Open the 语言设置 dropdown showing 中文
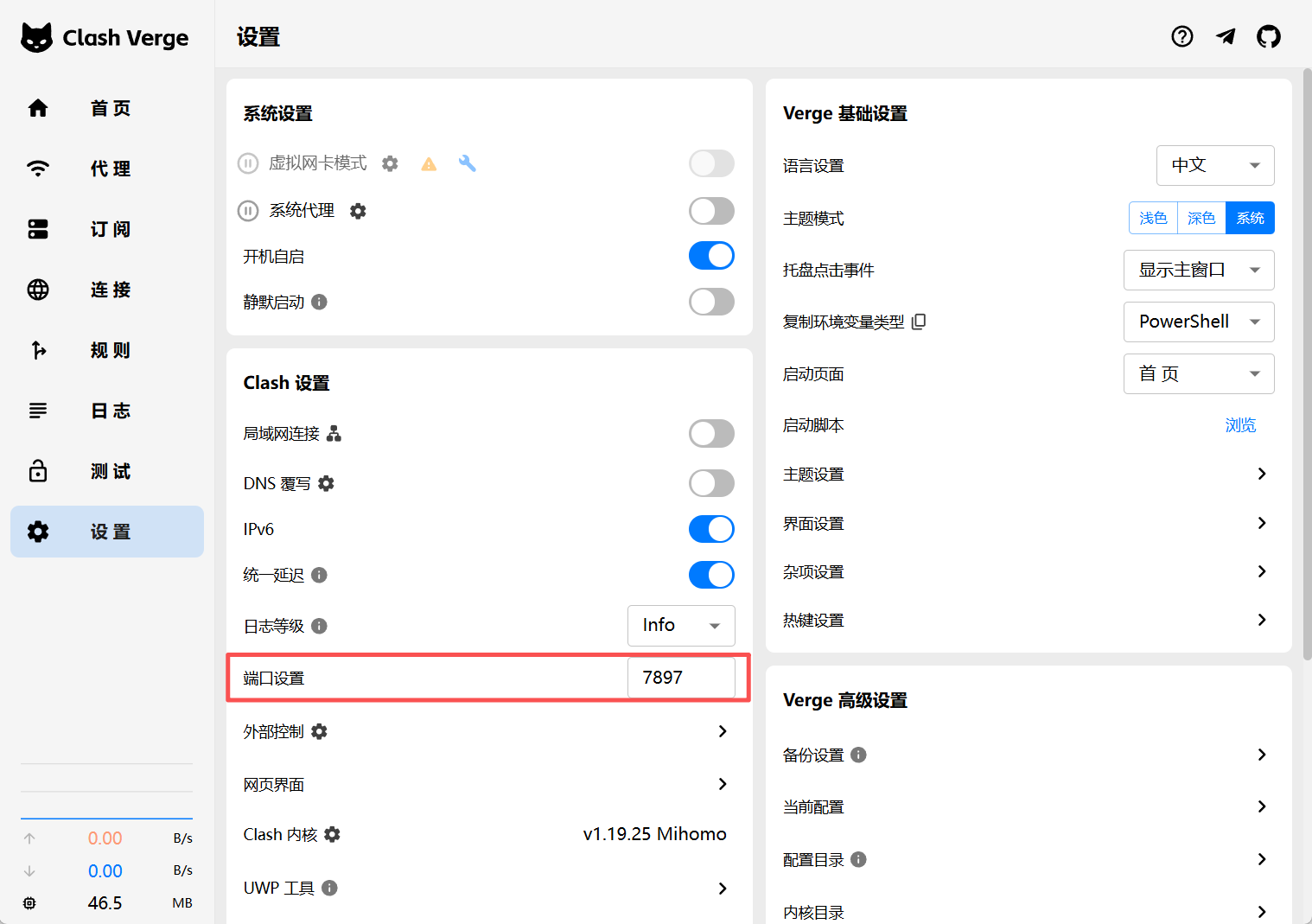The image size is (1312, 924). click(1215, 165)
